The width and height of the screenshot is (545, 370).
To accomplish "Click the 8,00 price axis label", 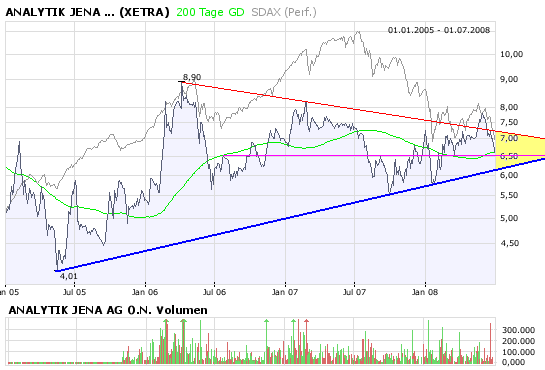I will pos(509,107).
